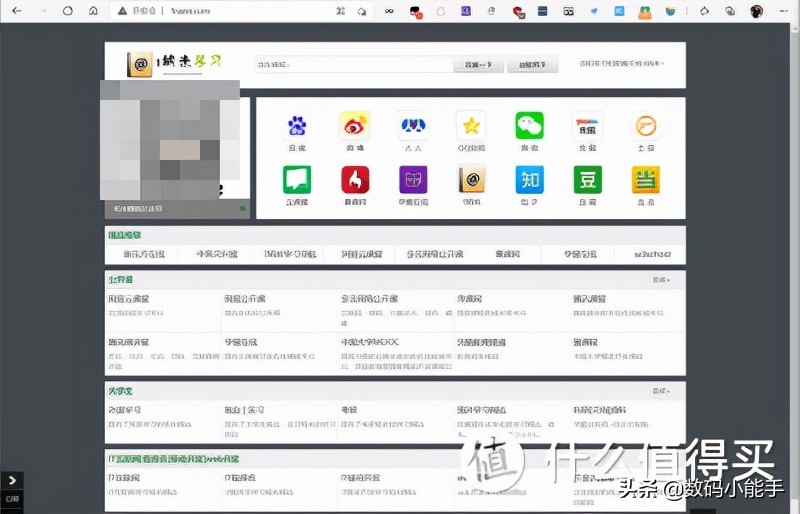Click the gray caption bar under thumbnail
Screen dimensions: 800x514
point(177,209)
